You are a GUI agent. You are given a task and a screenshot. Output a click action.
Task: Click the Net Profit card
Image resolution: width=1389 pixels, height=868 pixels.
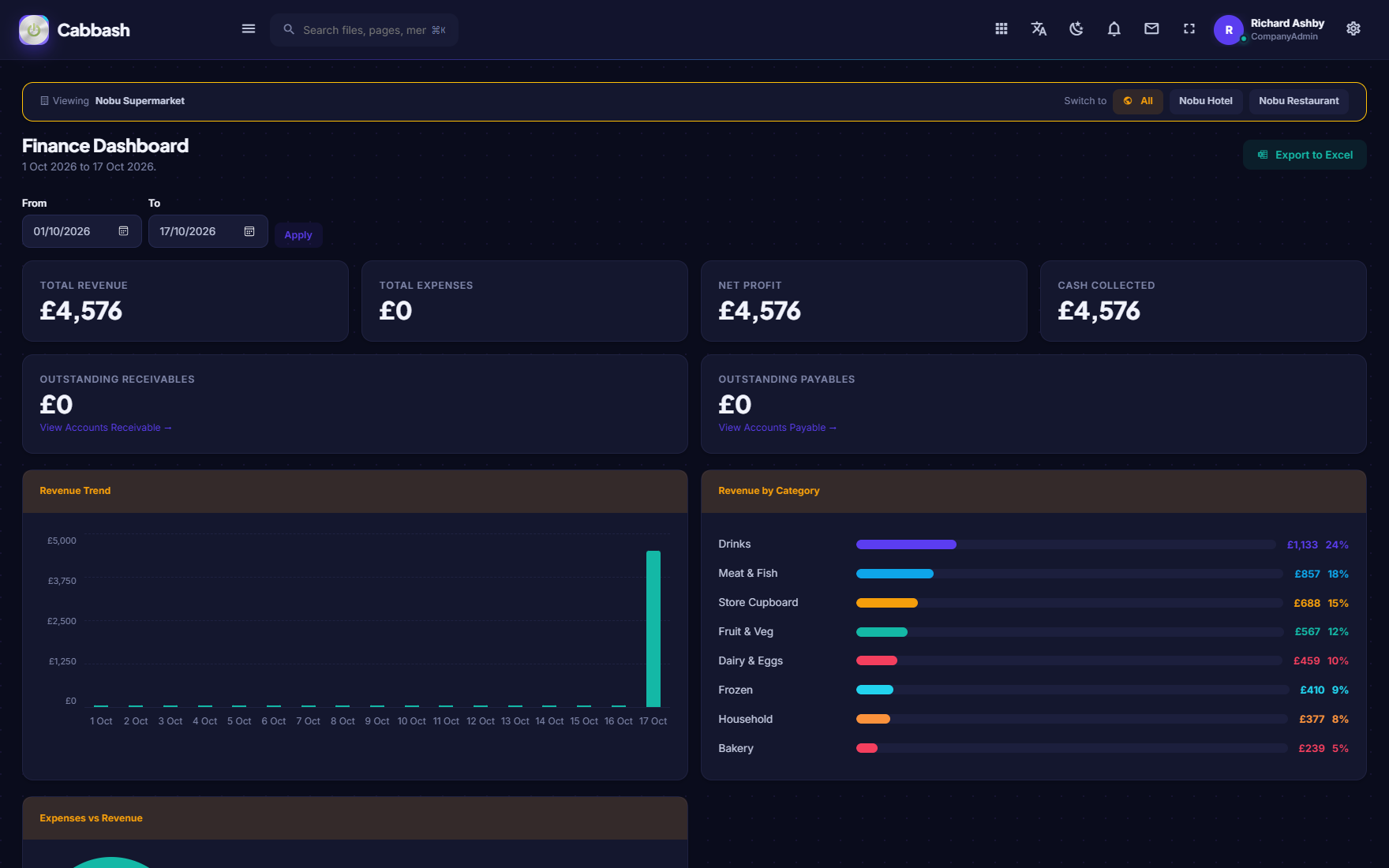click(x=864, y=301)
